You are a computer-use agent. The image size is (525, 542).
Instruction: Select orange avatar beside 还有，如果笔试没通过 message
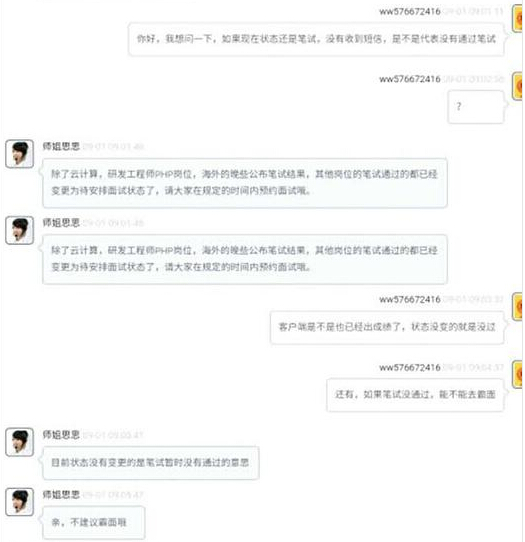[518, 374]
